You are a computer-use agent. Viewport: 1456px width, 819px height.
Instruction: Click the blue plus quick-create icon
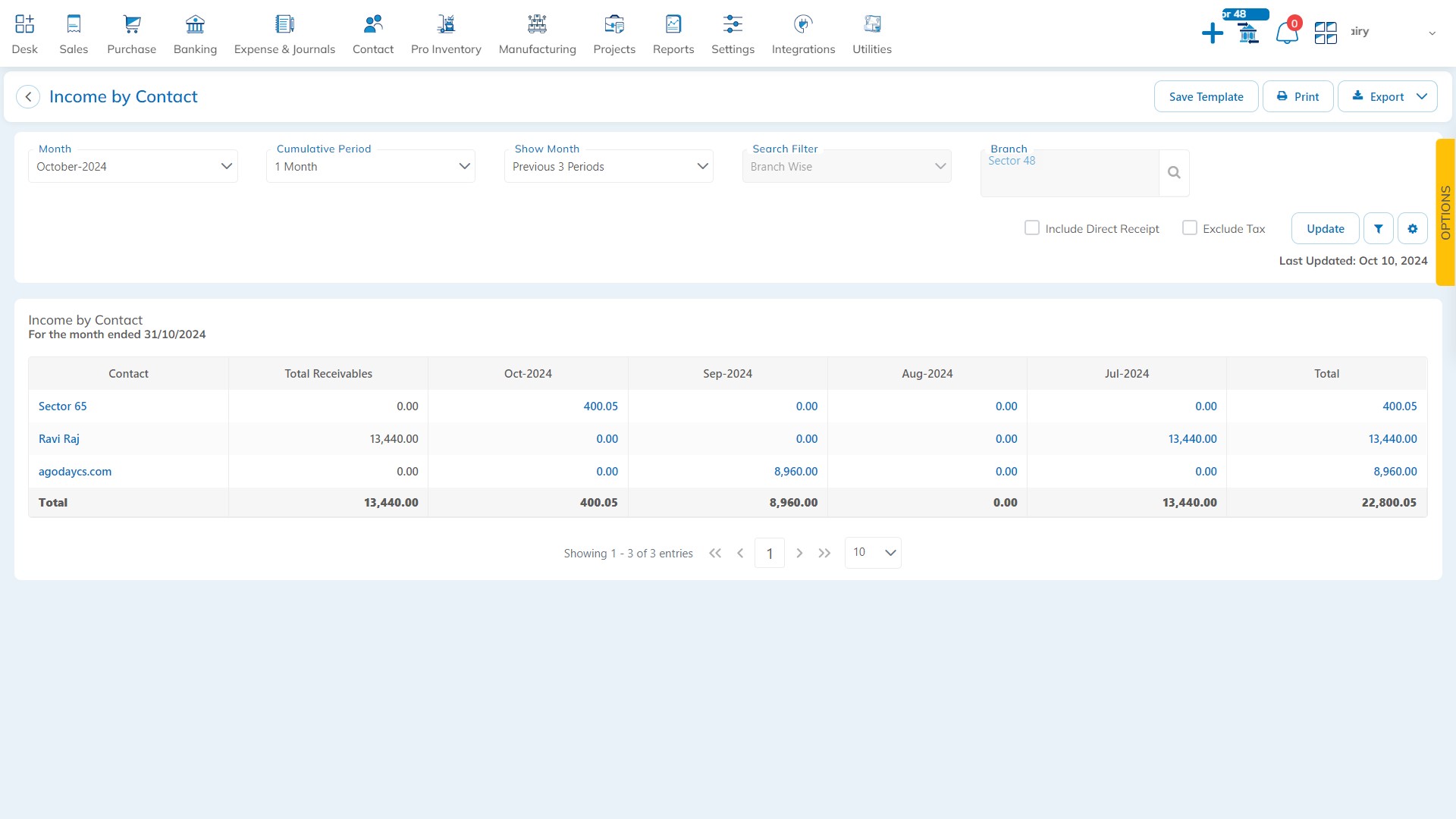1213,33
